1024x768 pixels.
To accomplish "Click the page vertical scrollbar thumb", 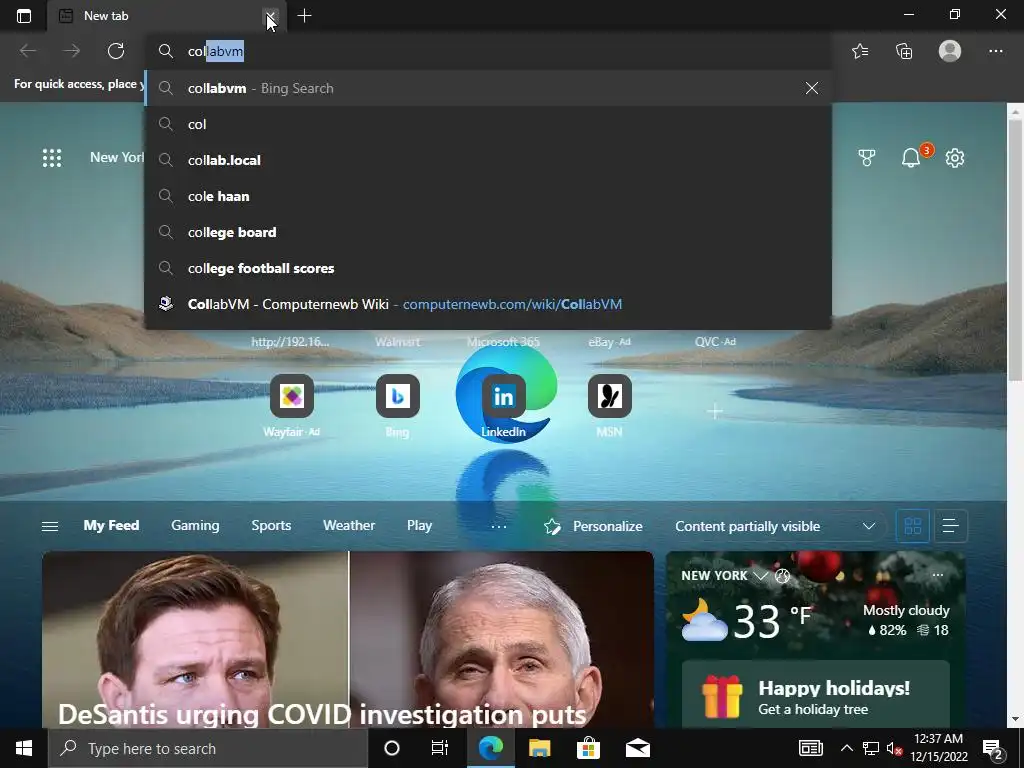I will click(x=1016, y=248).
